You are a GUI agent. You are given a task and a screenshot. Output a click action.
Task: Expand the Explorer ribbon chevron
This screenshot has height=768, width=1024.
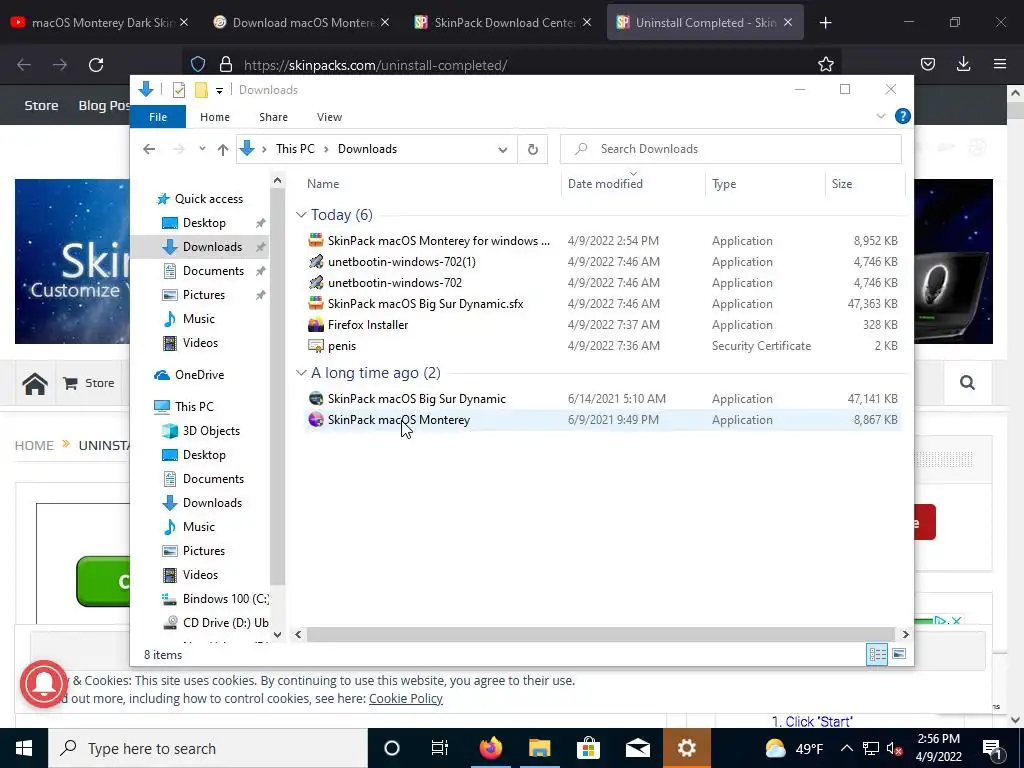[x=880, y=116]
